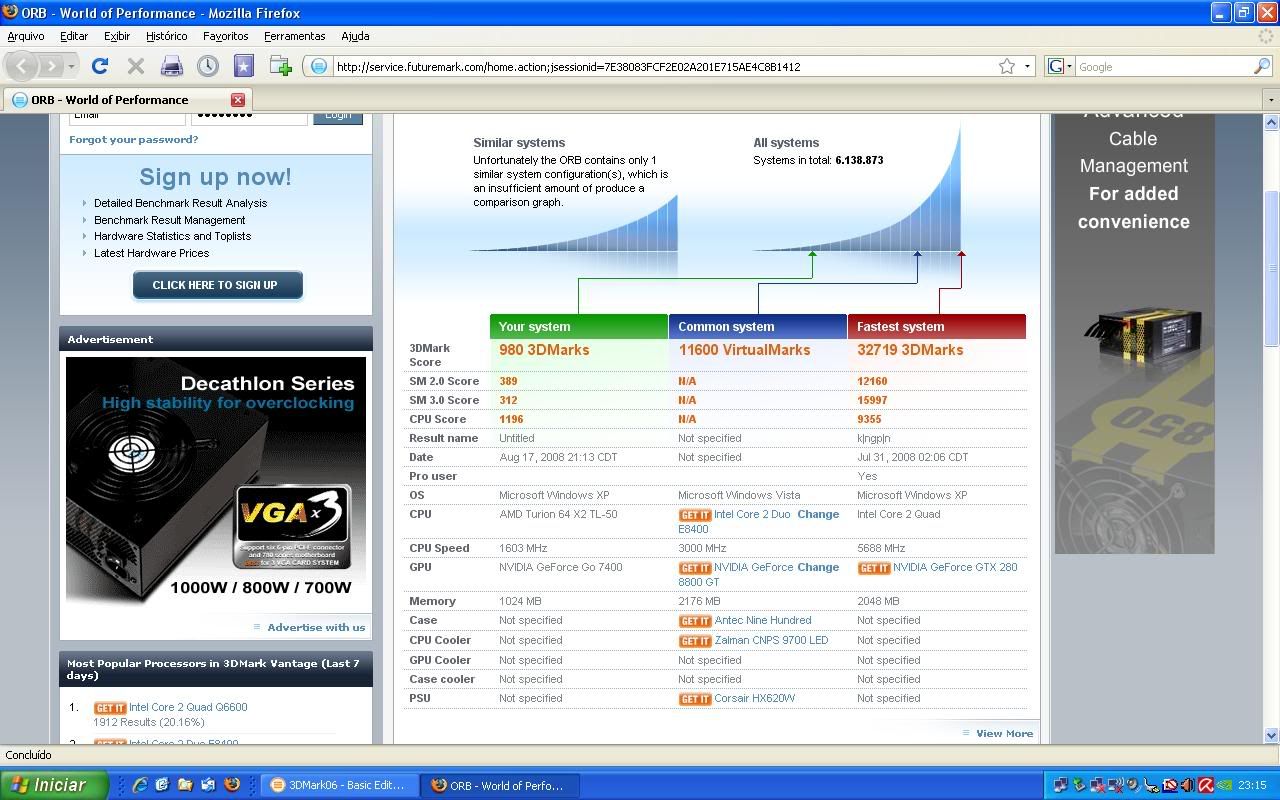Open the back/forward history dropdown arrow

71,66
